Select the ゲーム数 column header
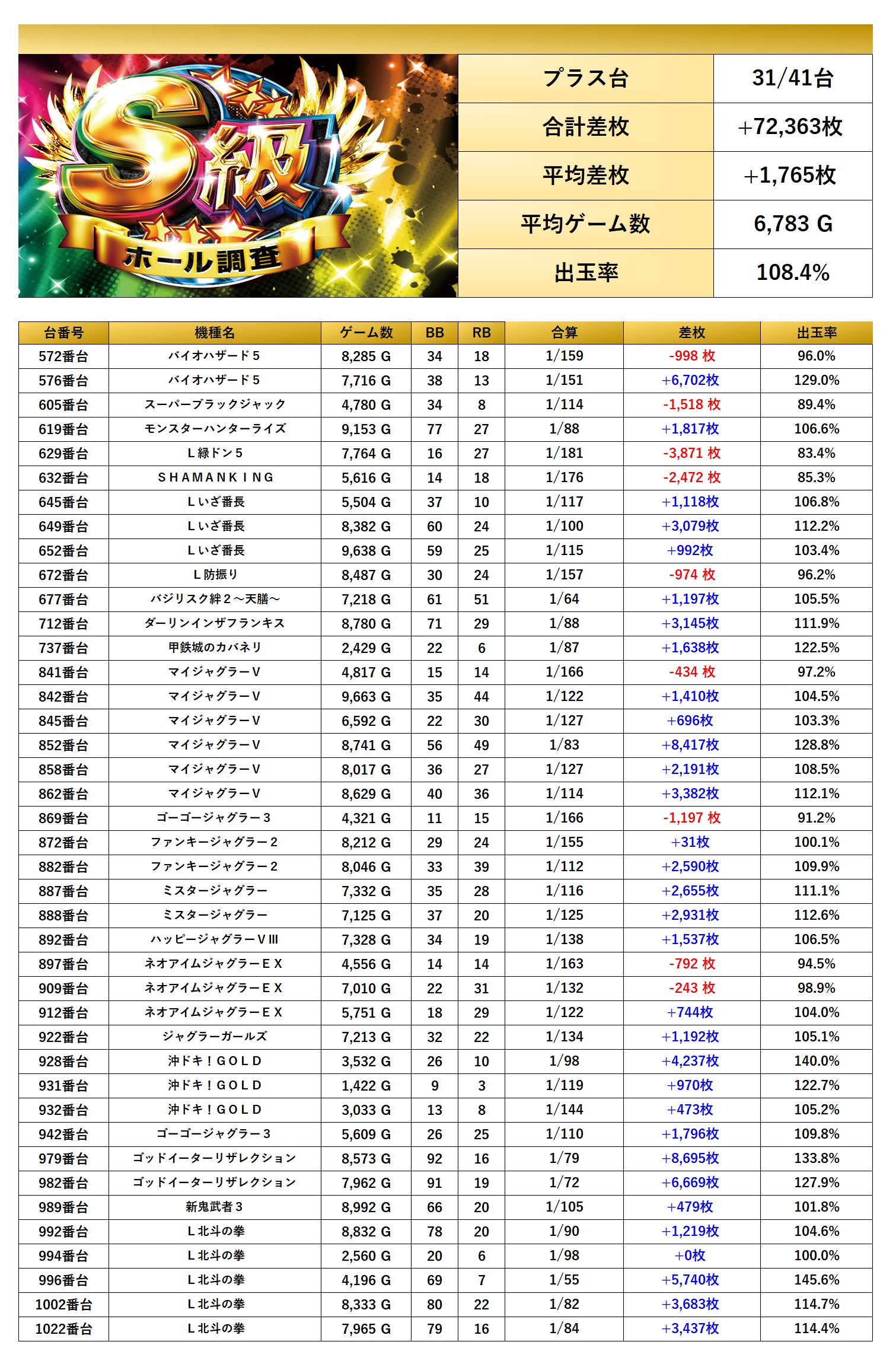Image resolution: width=896 pixels, height=1364 pixels. tap(366, 333)
